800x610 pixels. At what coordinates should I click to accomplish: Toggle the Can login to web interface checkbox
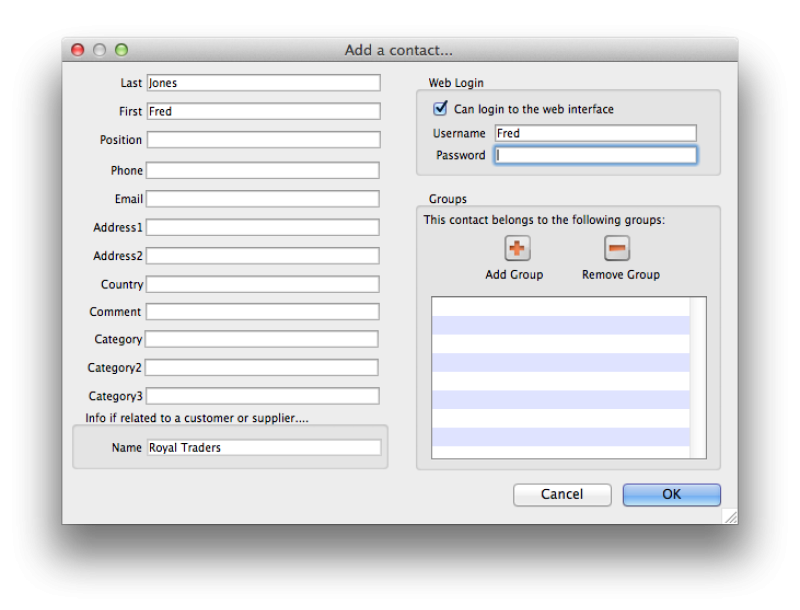pos(440,109)
